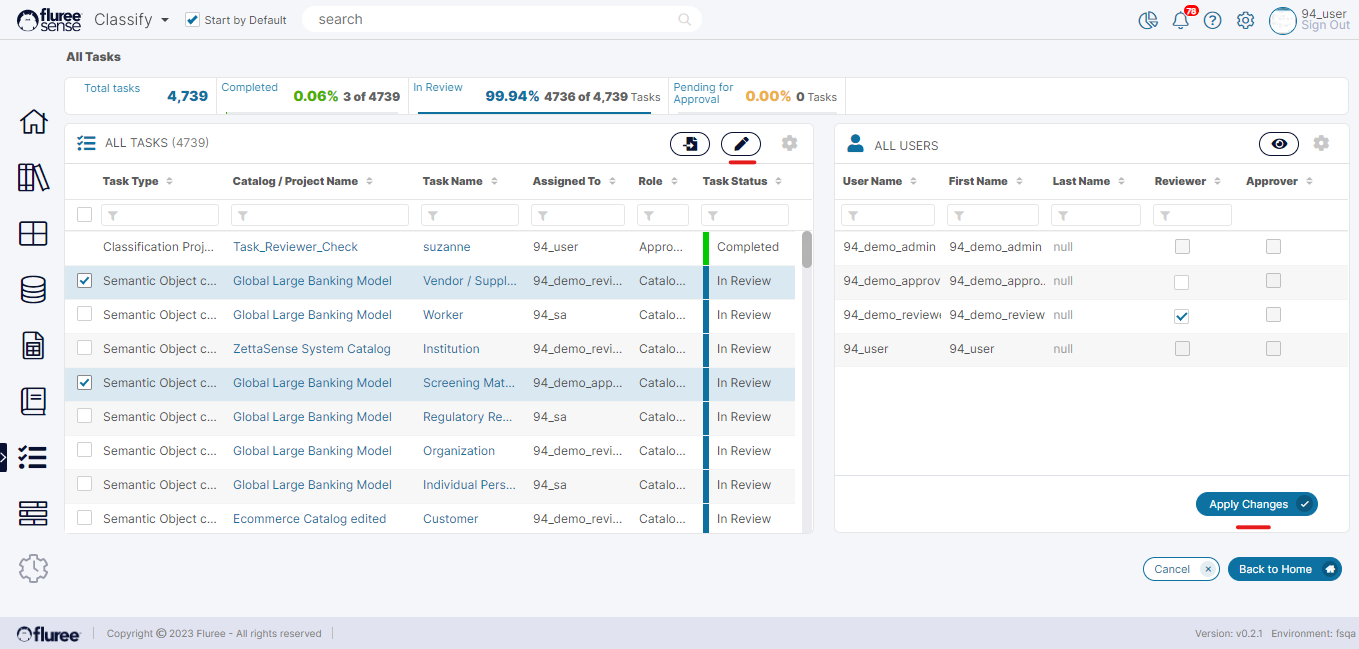The height and width of the screenshot is (649, 1359).
Task: Open the Task_Reviewer_Check project link
Action: [x=295, y=247]
